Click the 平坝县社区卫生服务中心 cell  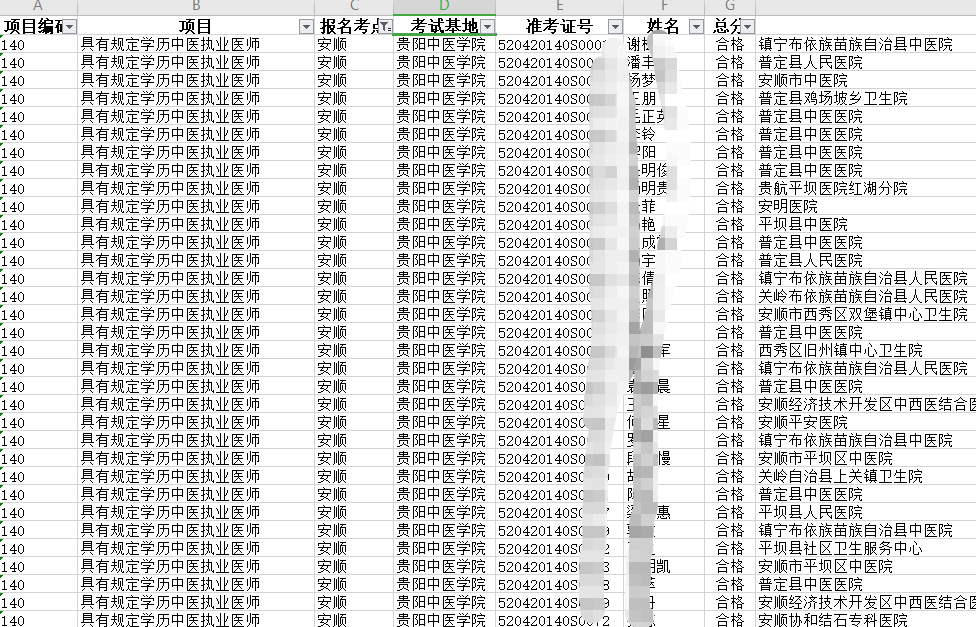click(840, 549)
